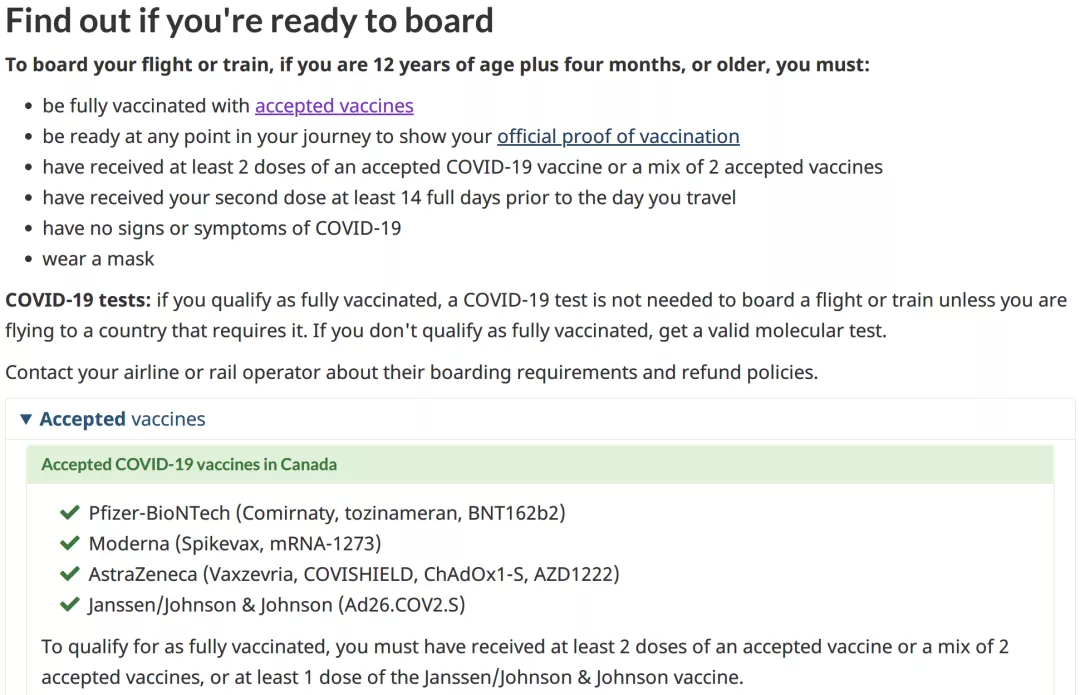Open the accepted vaccines link
The image size is (1080, 695).
coord(334,105)
